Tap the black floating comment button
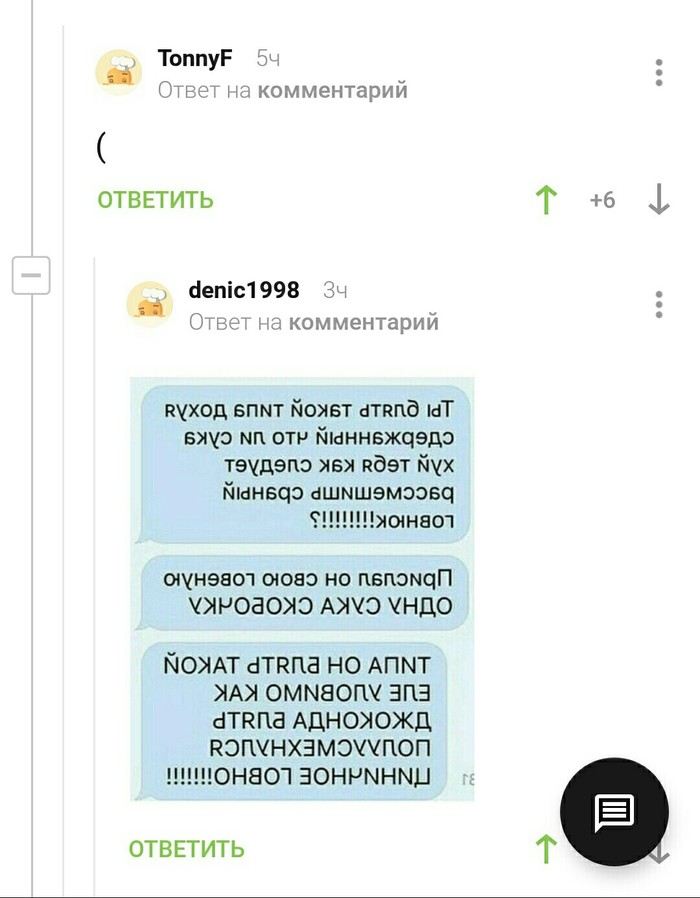Image resolution: width=700 pixels, height=898 pixels. [x=614, y=812]
